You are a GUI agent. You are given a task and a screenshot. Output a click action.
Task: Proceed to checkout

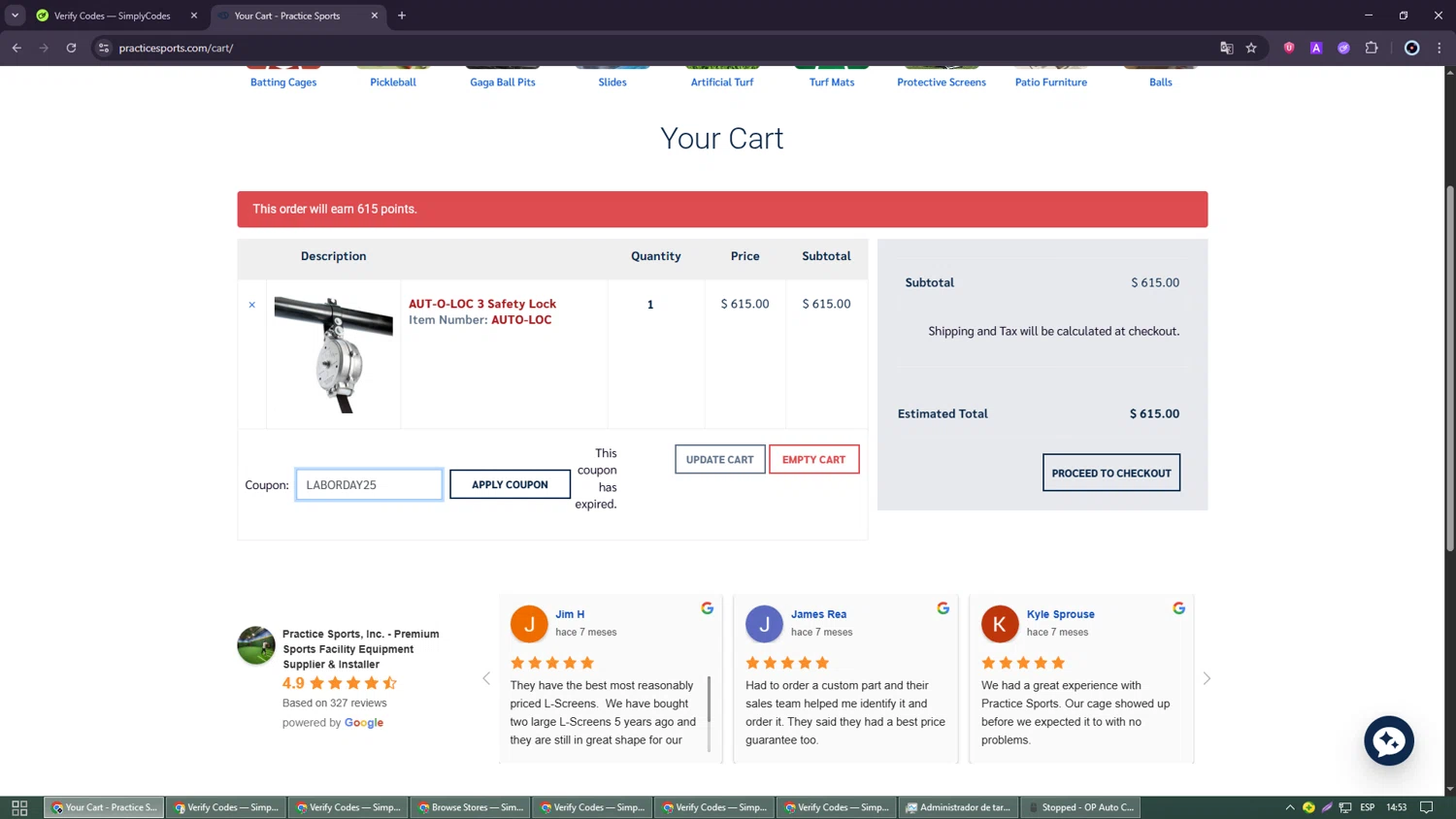(x=1111, y=473)
